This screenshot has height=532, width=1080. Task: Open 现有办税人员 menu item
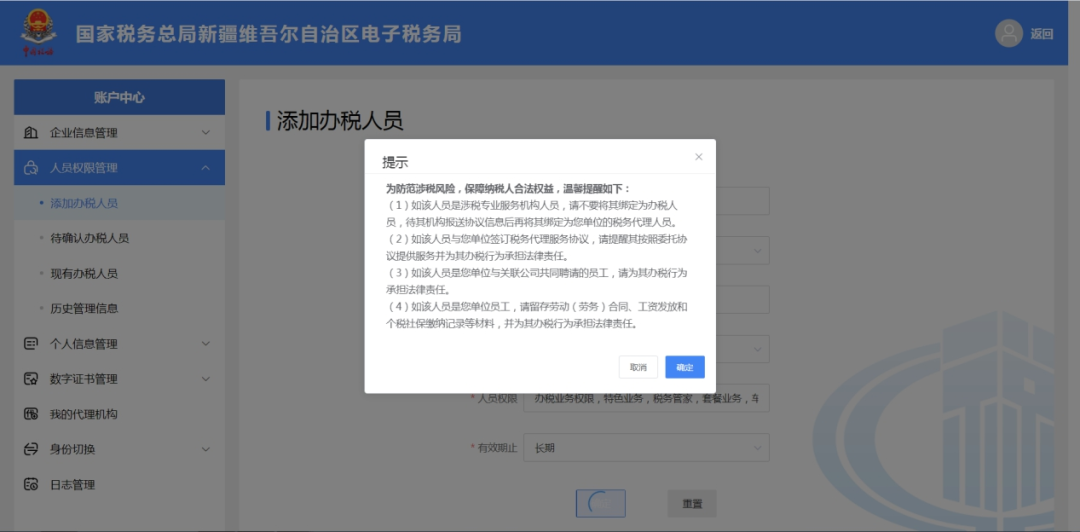click(x=119, y=273)
